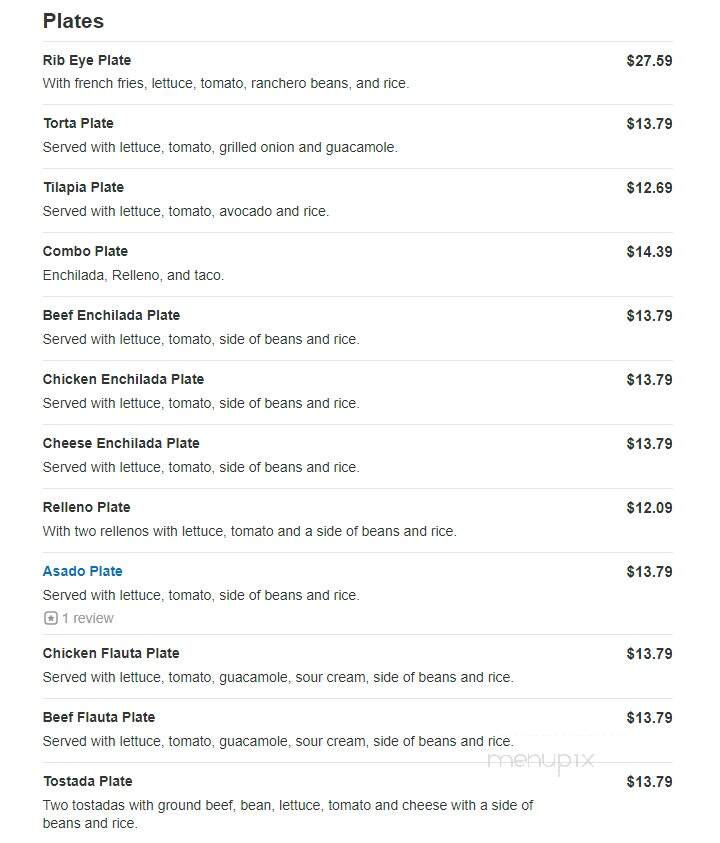
Task: Click the Cheese Enchilada Plate title
Action: tap(121, 443)
